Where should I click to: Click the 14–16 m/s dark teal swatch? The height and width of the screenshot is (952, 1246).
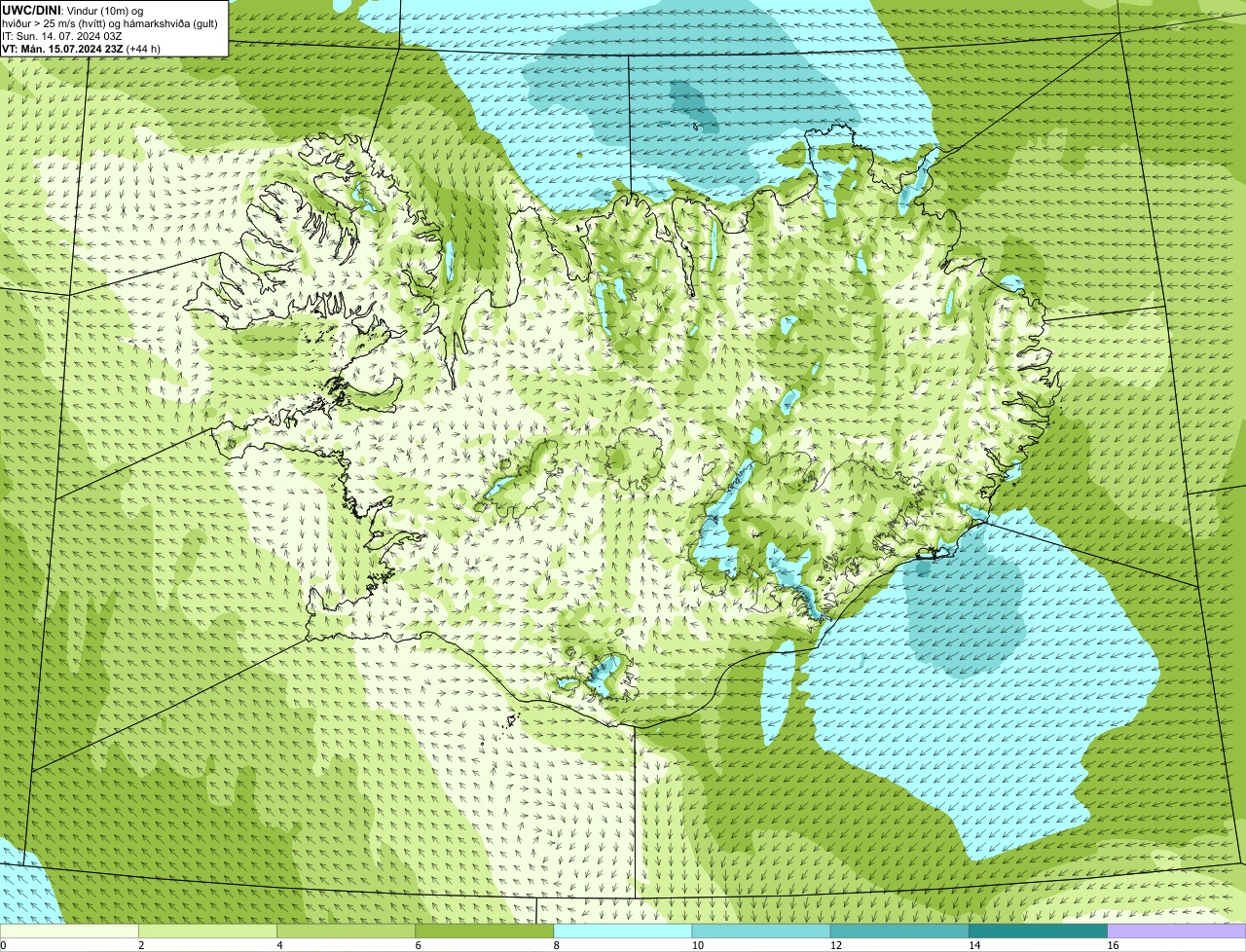click(1038, 931)
